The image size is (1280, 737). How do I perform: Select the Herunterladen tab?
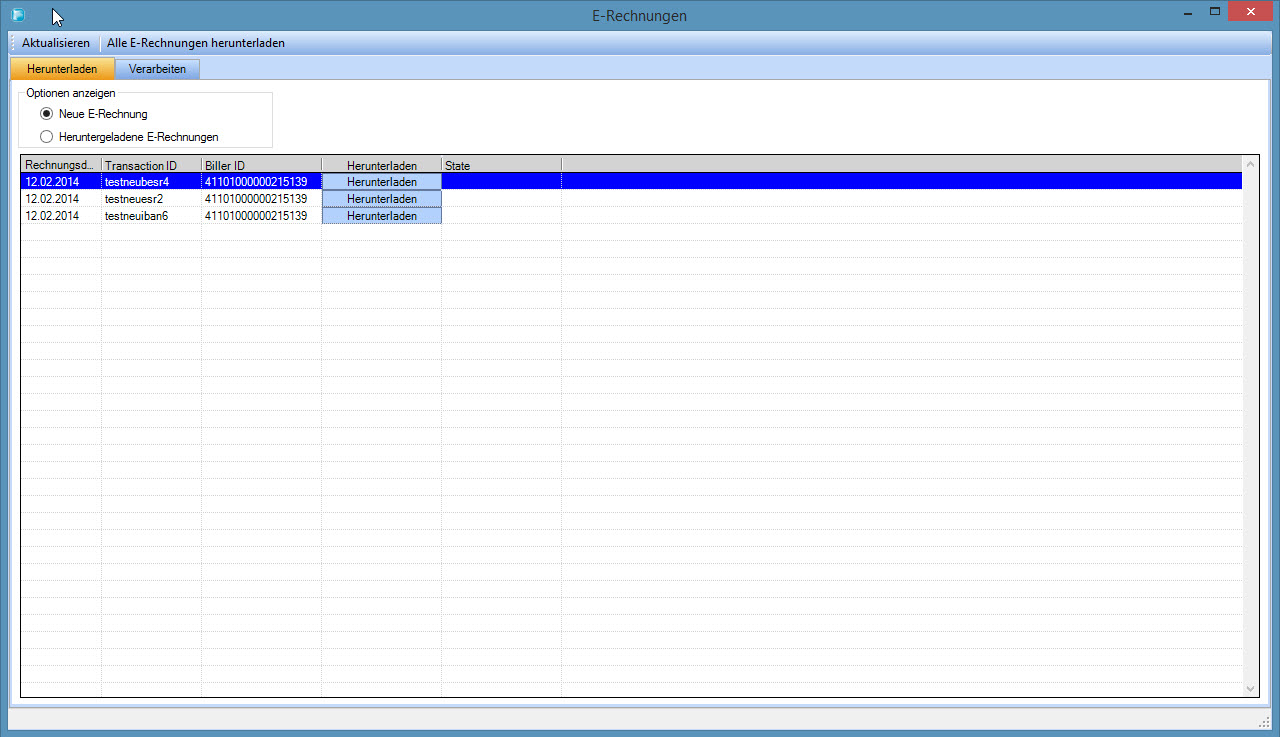coord(62,69)
